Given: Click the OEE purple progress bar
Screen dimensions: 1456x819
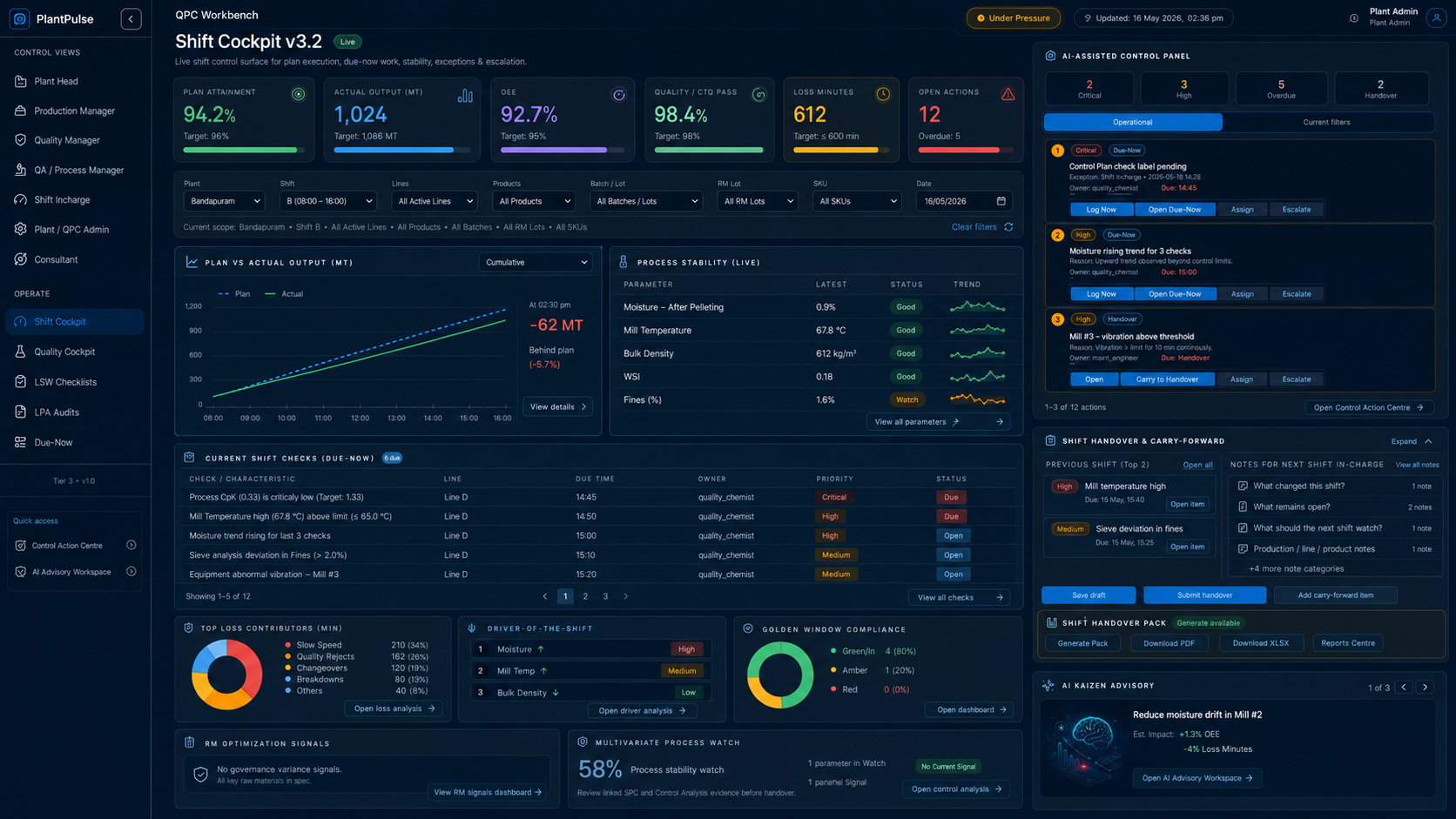Looking at the screenshot, I should coord(554,150).
